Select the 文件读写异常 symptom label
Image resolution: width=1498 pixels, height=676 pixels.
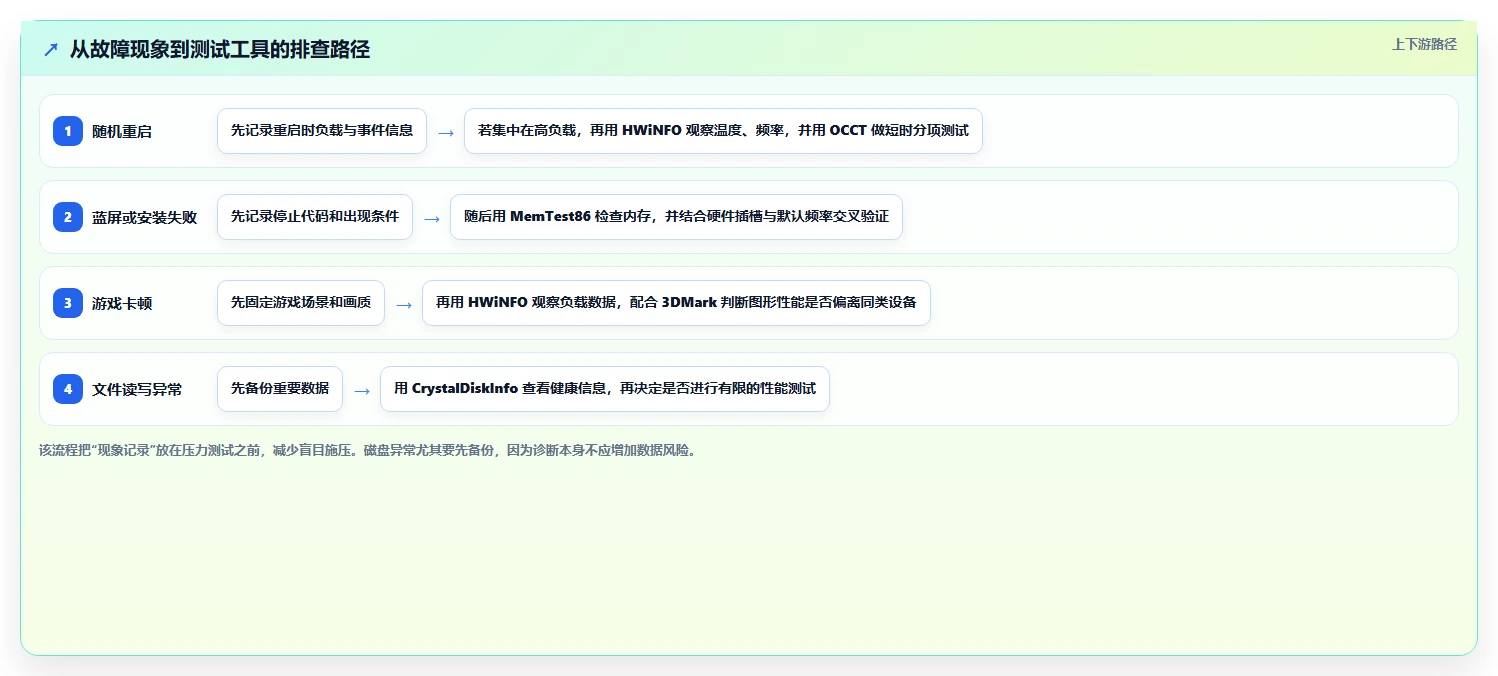[137, 389]
